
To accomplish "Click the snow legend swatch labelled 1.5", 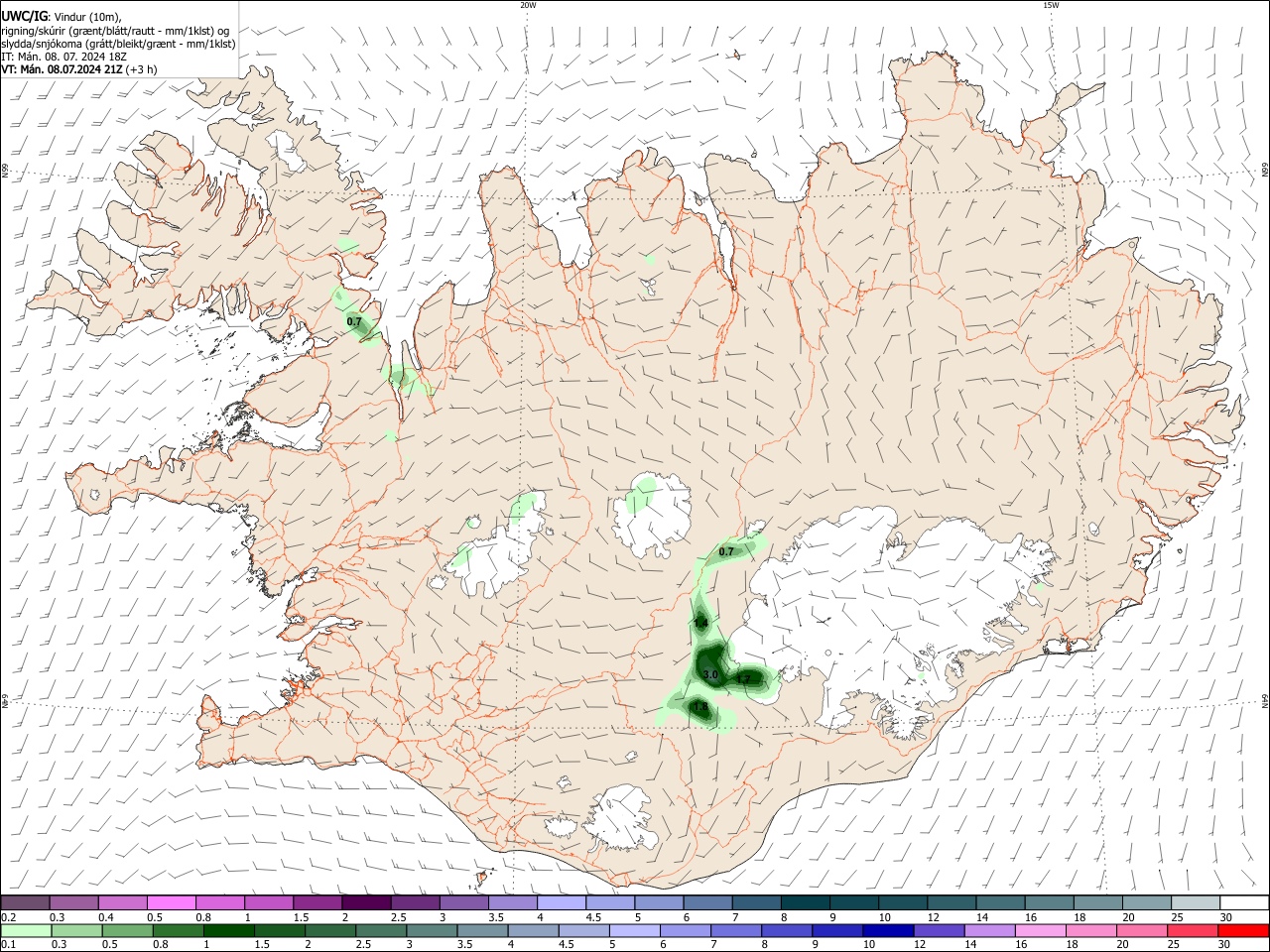I will pos(317,902).
